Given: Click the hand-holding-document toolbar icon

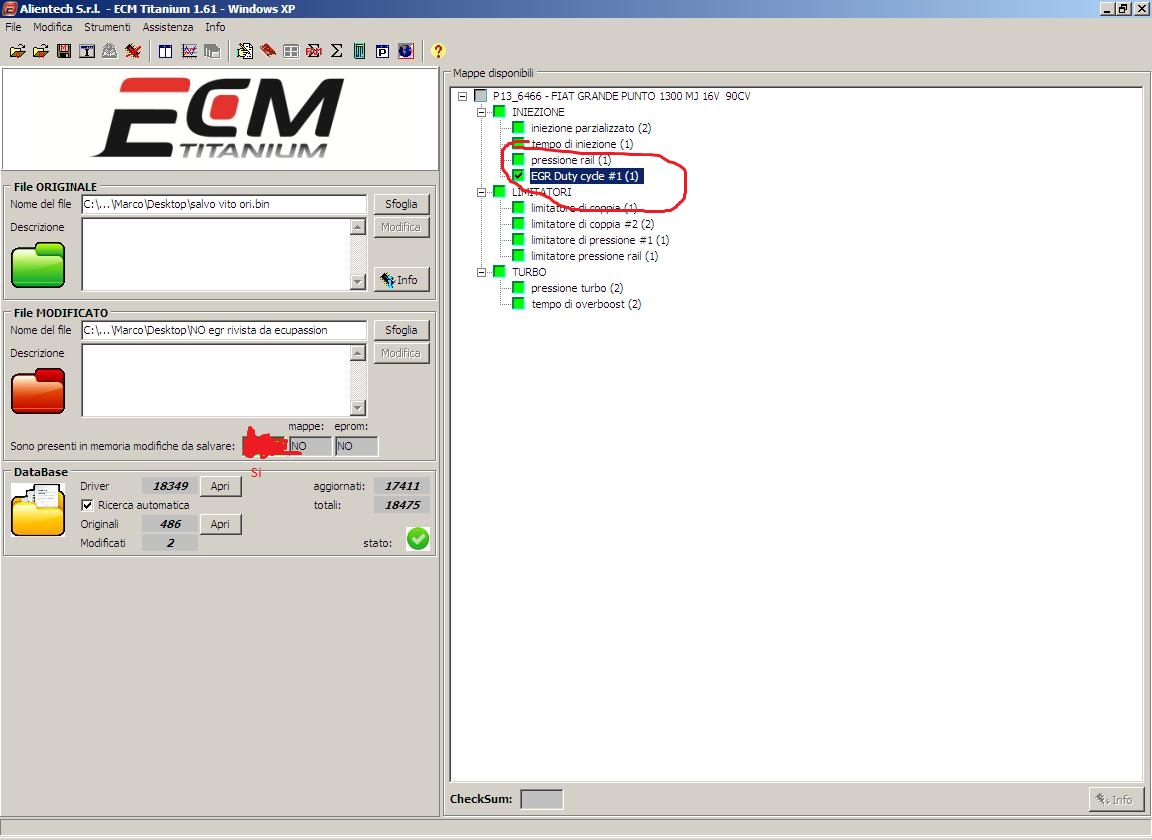Looking at the screenshot, I should click(245, 51).
